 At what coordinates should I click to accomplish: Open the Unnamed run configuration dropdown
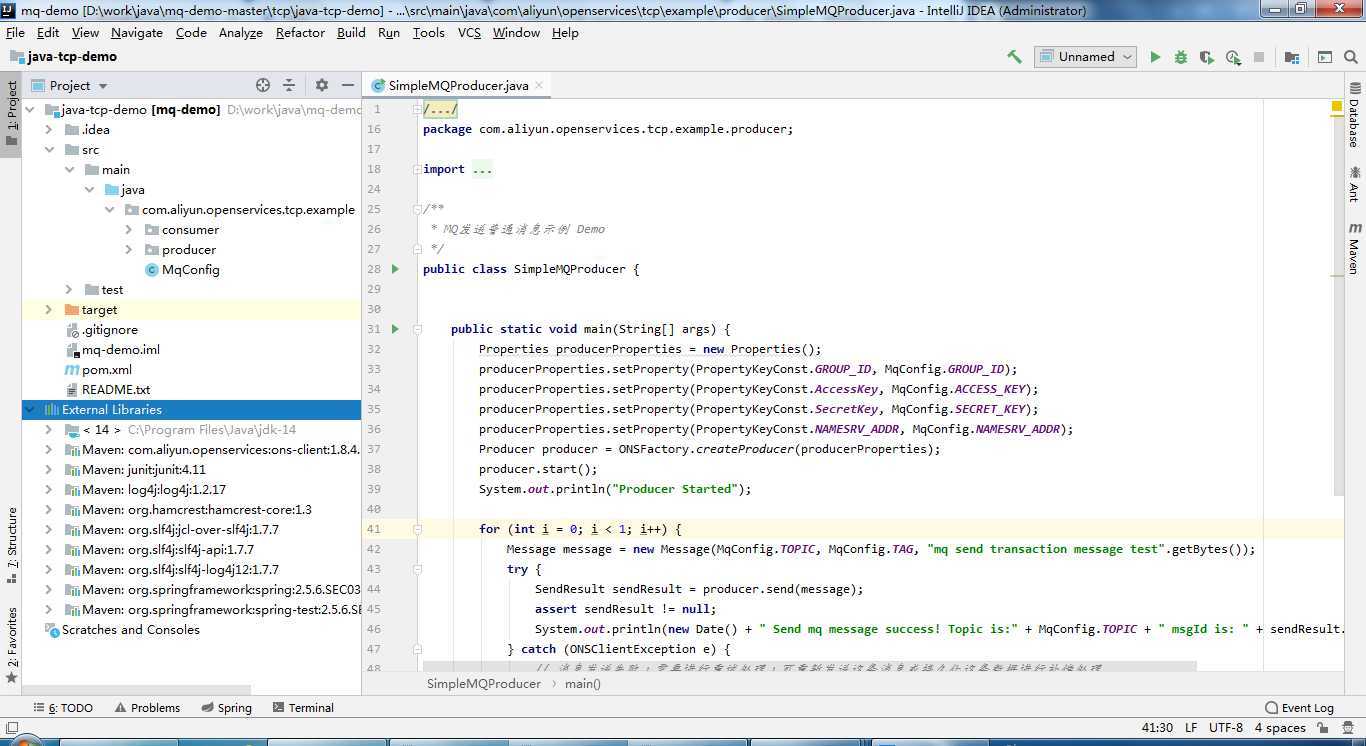click(1086, 57)
